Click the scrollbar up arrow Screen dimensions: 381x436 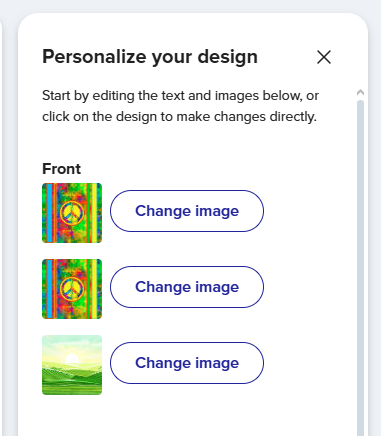point(360,93)
